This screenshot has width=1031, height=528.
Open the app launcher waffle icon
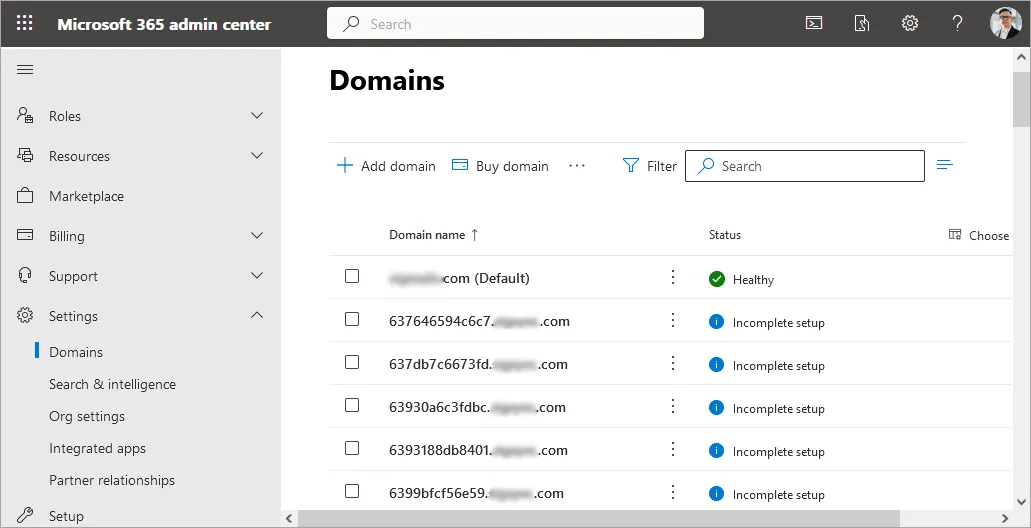[24, 24]
